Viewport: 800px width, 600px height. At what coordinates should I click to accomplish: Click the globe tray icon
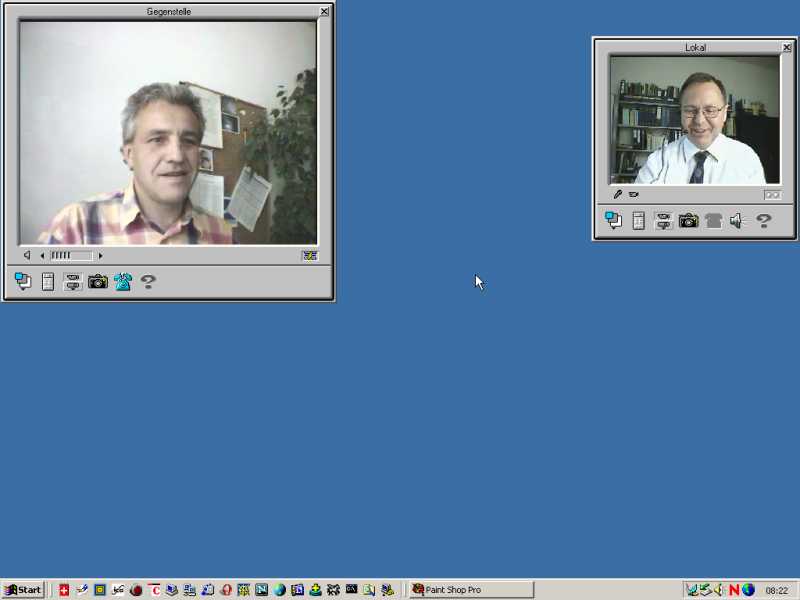coord(748,590)
